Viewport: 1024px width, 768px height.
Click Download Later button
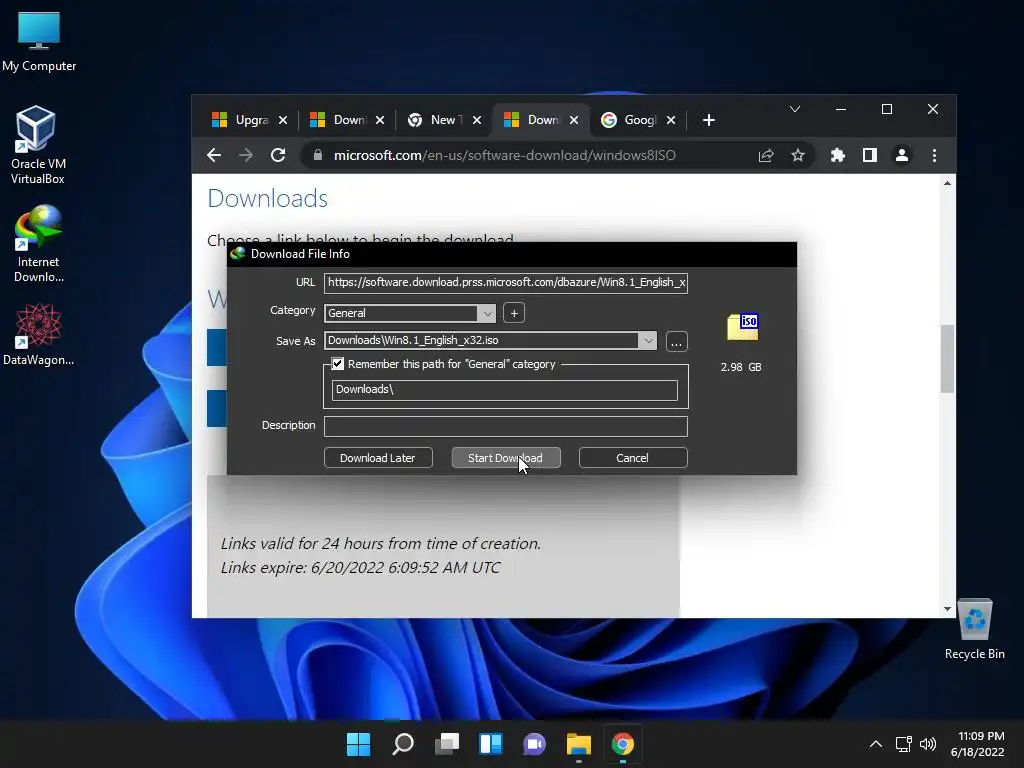[x=378, y=458]
